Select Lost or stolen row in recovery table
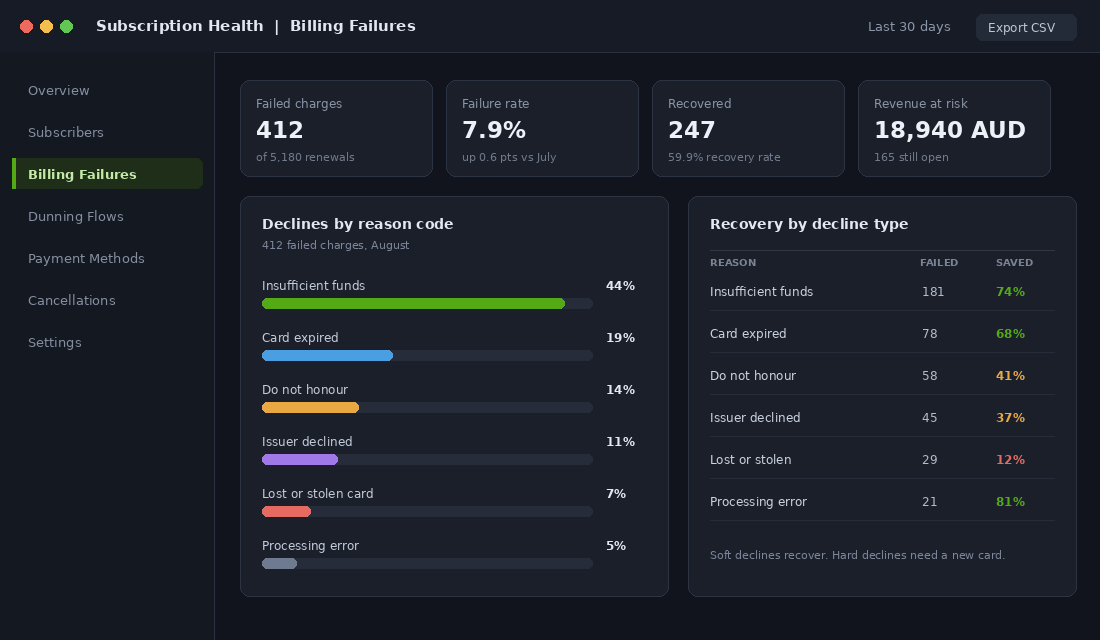Viewport: 1100px width, 640px height. [x=882, y=460]
